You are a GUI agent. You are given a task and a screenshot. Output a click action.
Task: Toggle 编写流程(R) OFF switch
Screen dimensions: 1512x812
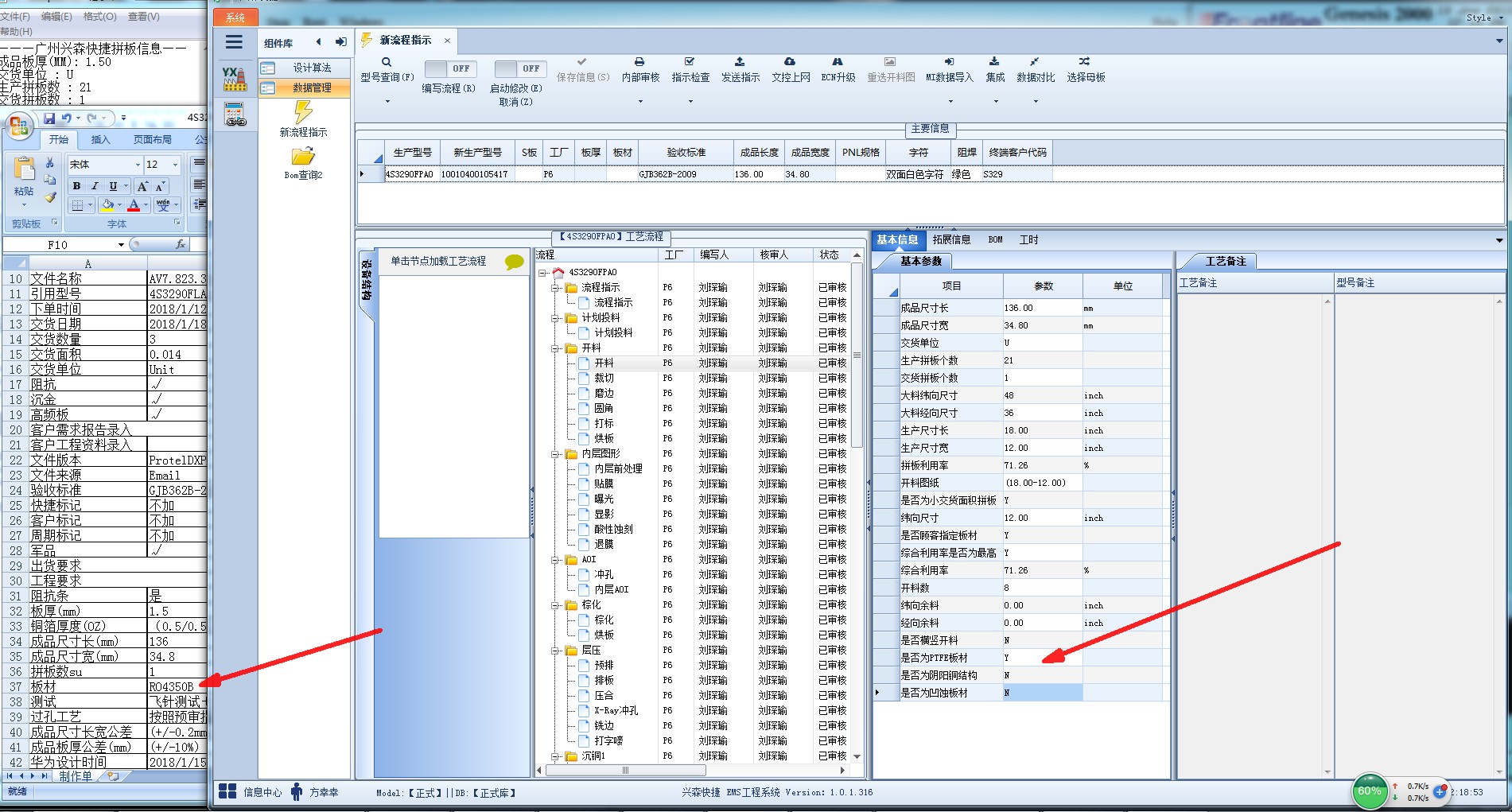(450, 68)
